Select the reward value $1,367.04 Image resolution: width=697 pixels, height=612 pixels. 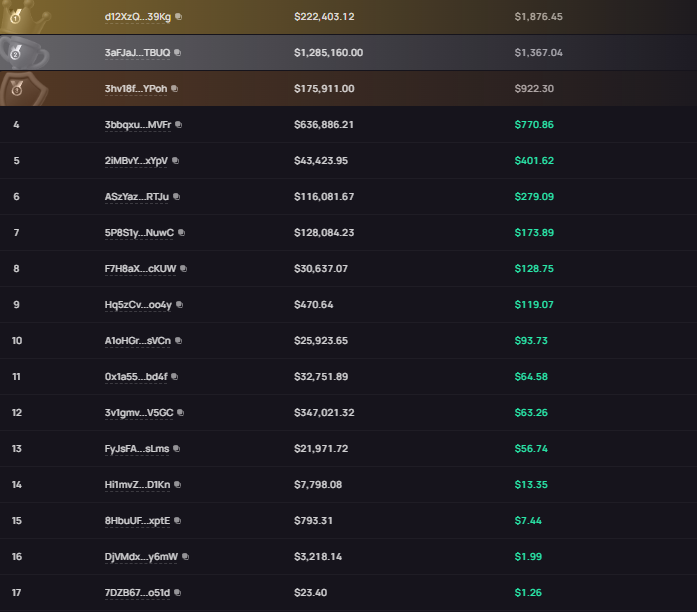[538, 53]
